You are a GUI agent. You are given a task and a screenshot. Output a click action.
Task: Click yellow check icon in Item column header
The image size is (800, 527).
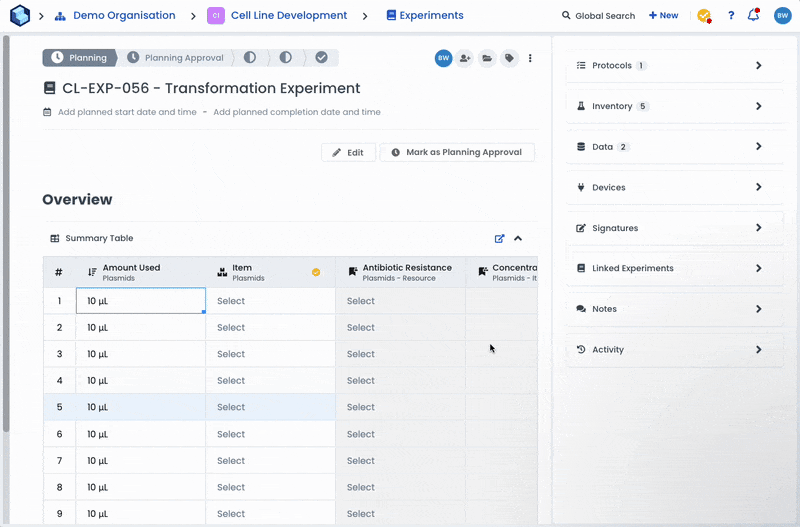point(316,272)
